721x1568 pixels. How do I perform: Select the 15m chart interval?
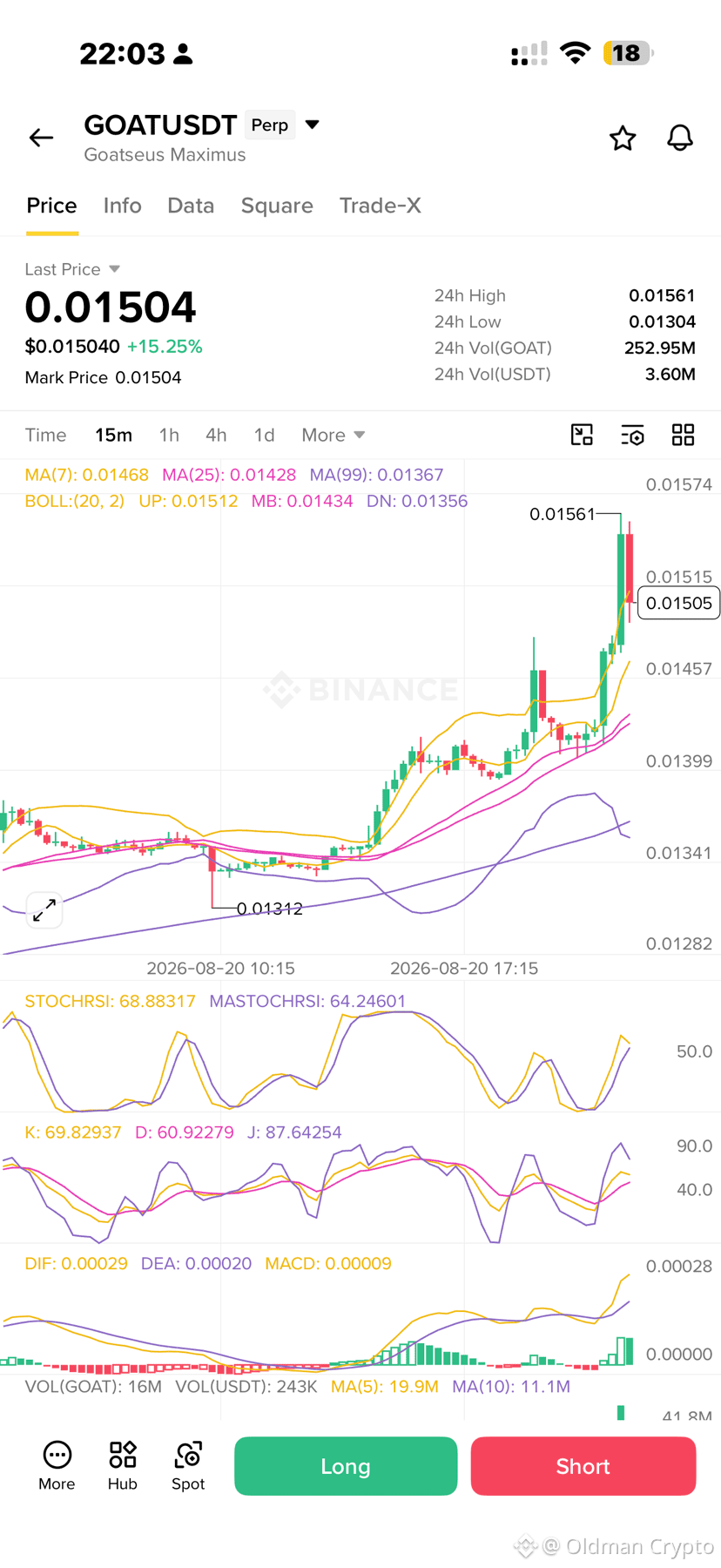[114, 435]
